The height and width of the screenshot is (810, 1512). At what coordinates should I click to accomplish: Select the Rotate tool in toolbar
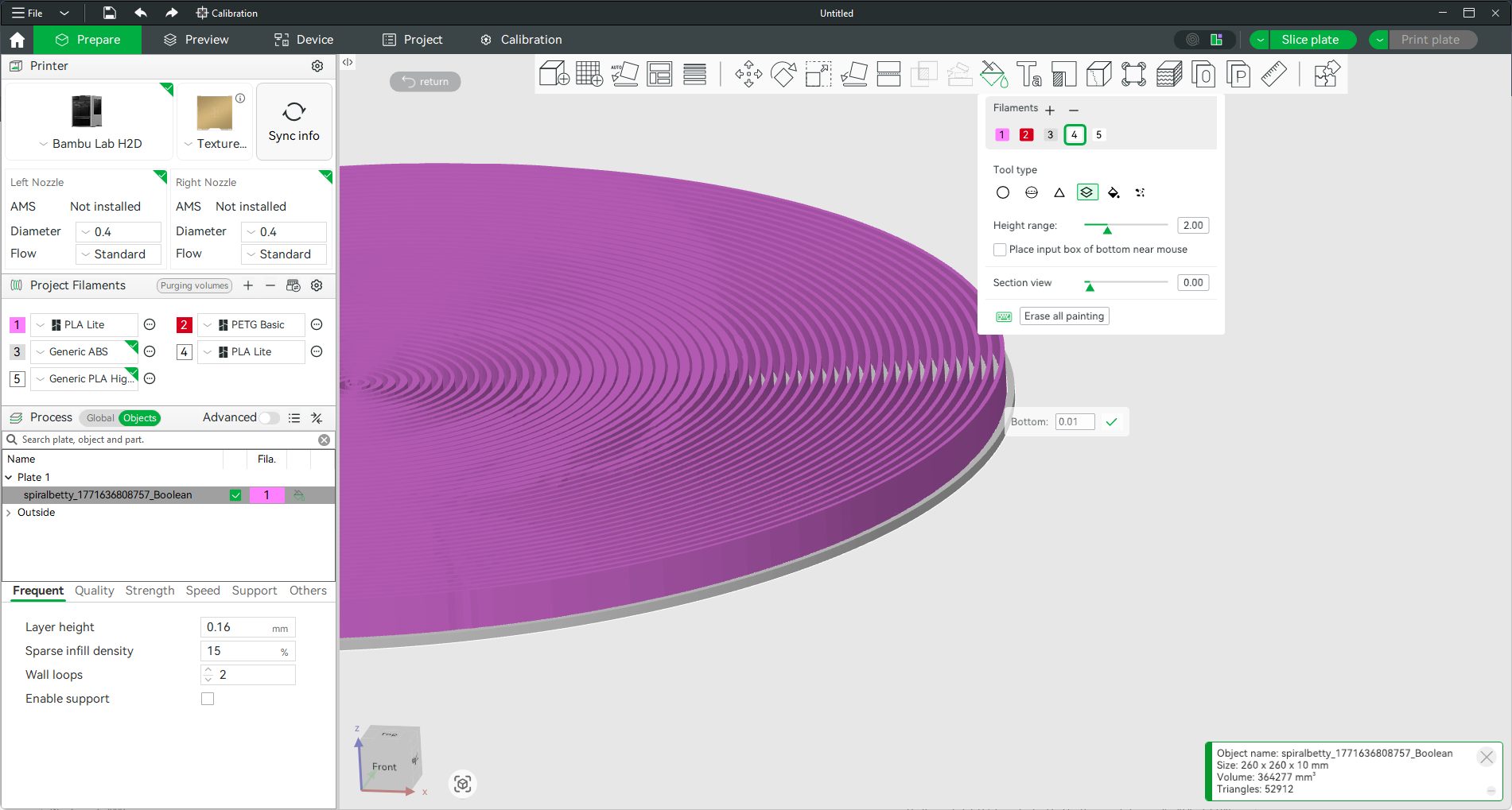(x=783, y=74)
